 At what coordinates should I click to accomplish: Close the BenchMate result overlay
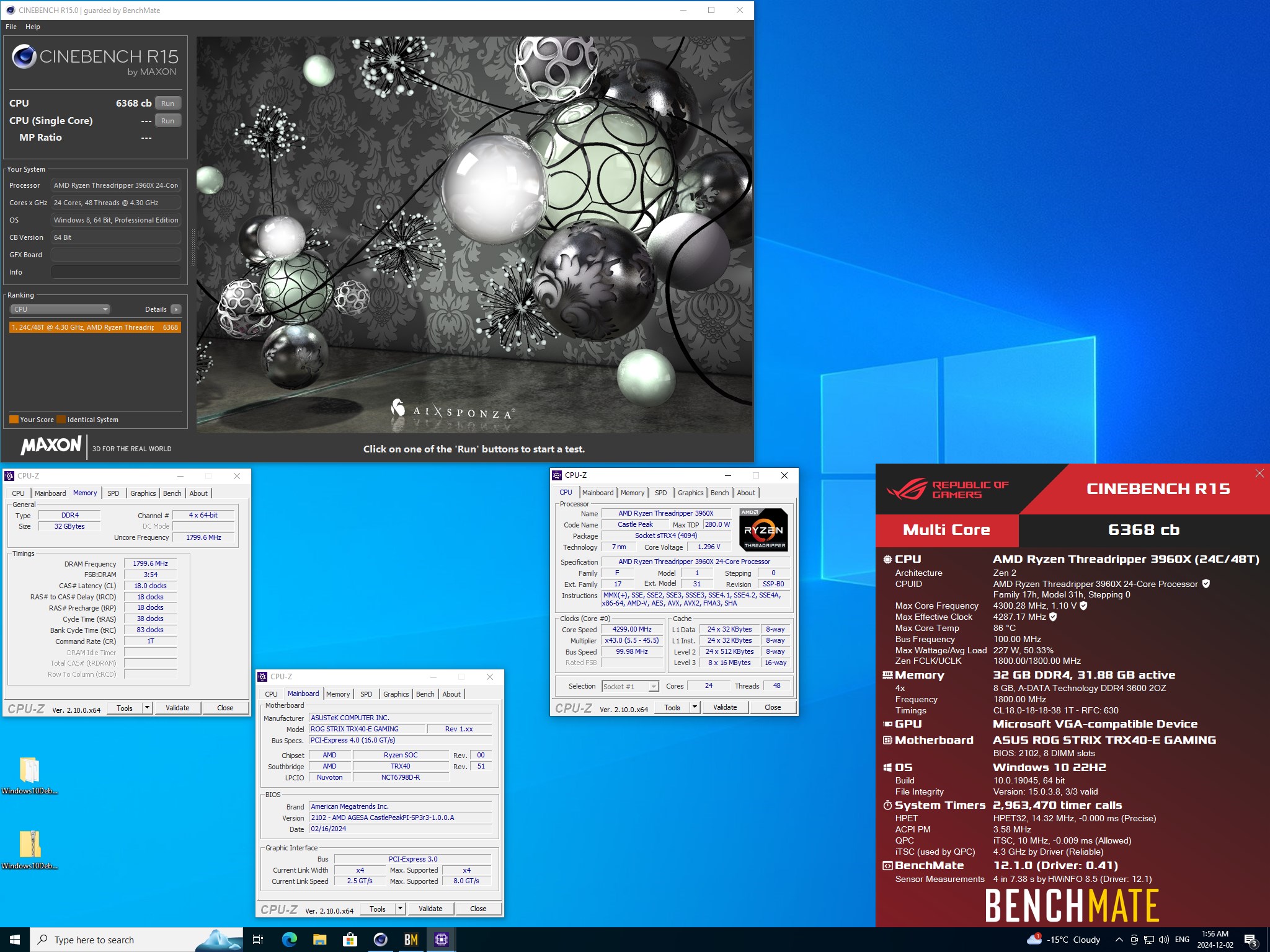(x=1259, y=474)
